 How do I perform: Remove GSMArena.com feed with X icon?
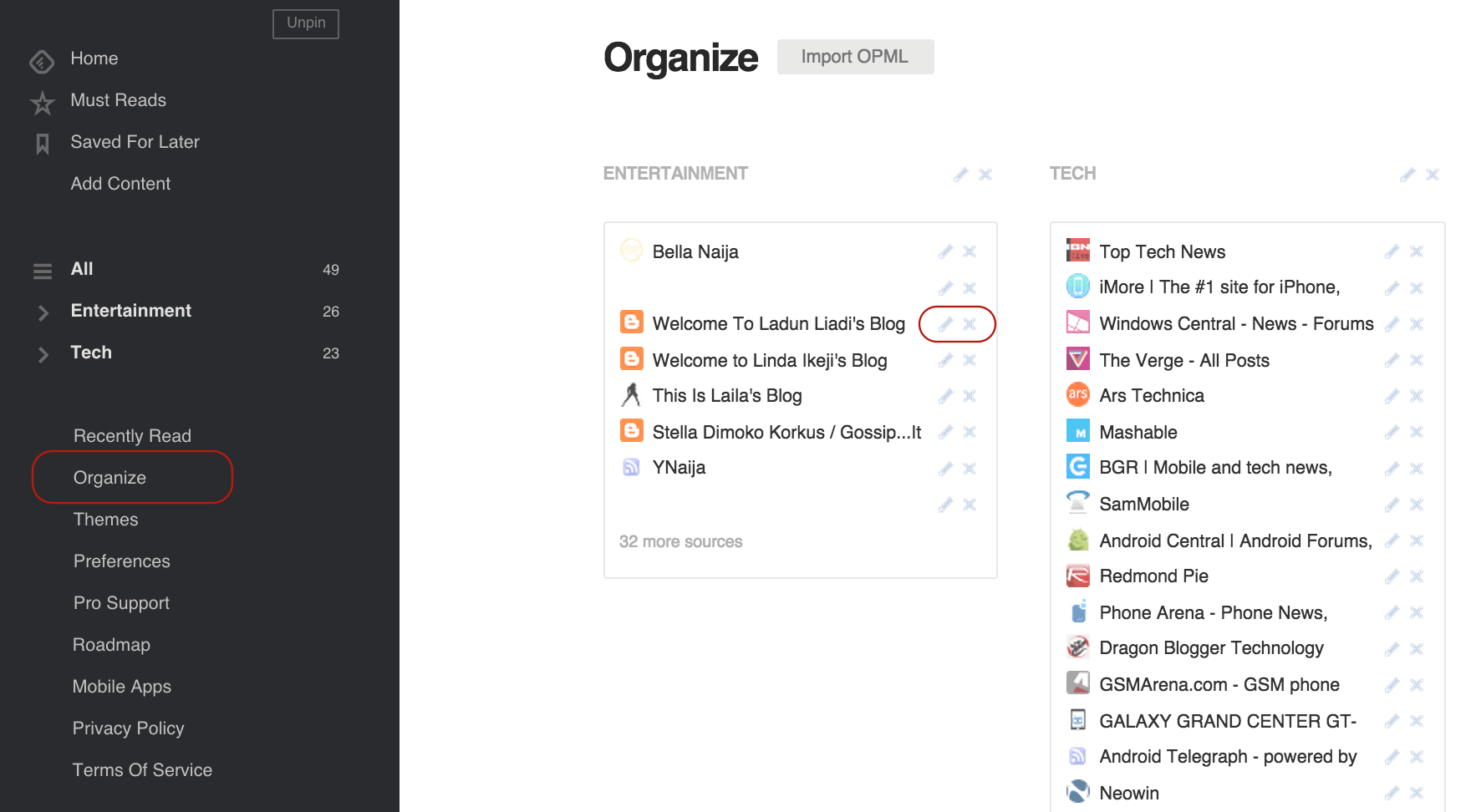click(x=1417, y=685)
